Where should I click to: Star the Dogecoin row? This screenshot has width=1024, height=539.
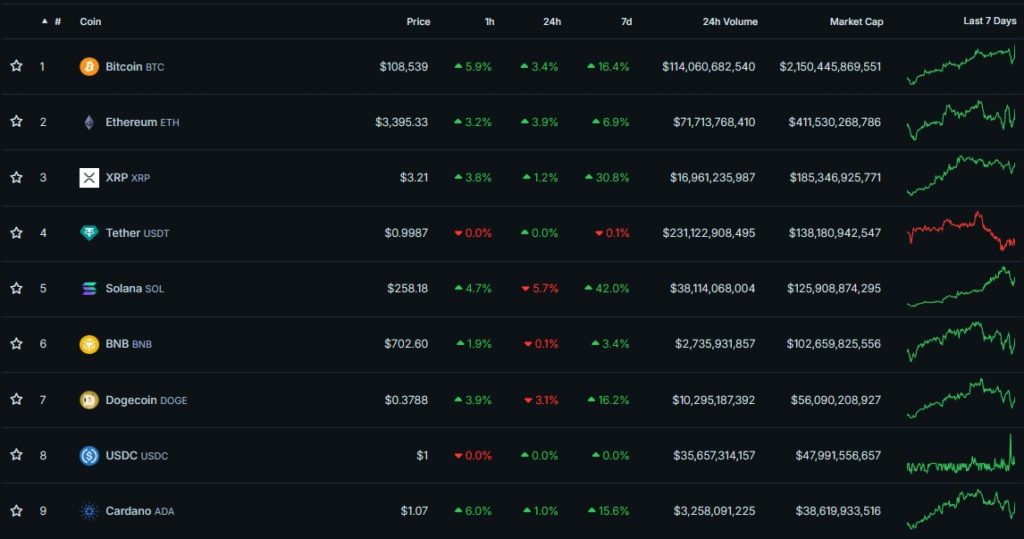pyautogui.click(x=16, y=399)
